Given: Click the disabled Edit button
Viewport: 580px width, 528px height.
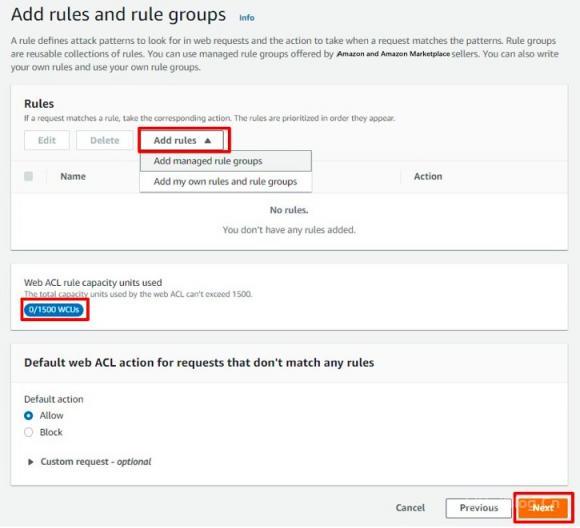Looking at the screenshot, I should point(47,140).
